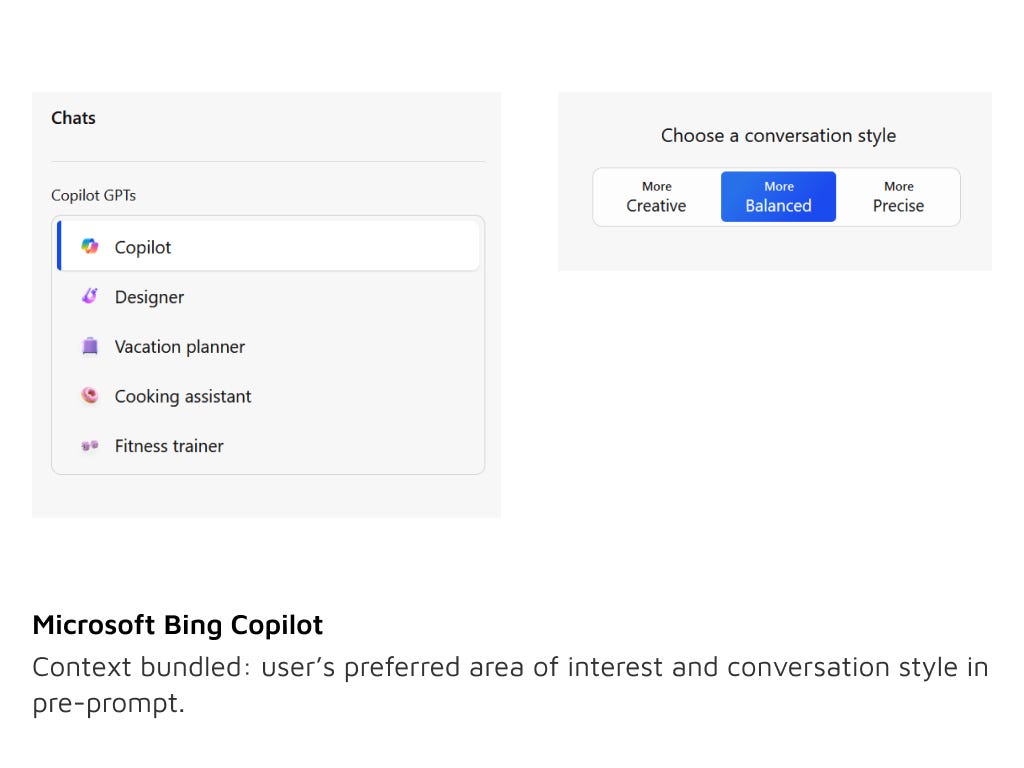The height and width of the screenshot is (768, 1024).
Task: Click the Chats heading
Action: 73,118
